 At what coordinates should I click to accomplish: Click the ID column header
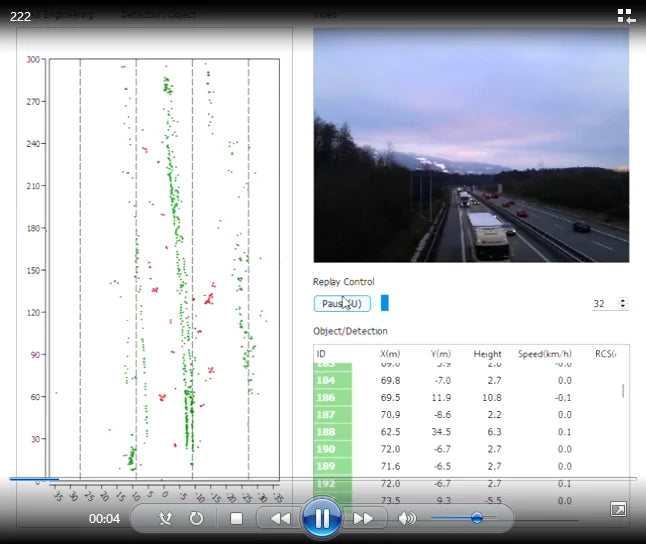coord(322,354)
